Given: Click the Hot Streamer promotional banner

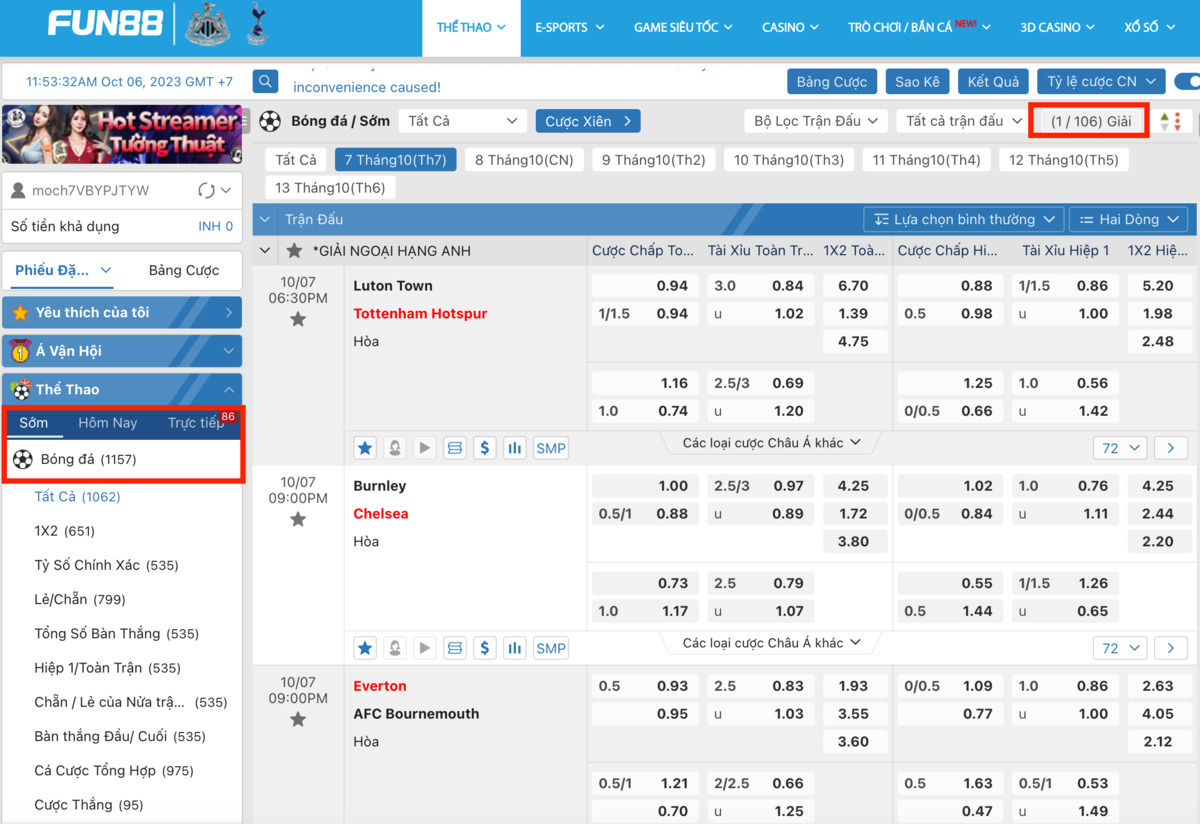Looking at the screenshot, I should pyautogui.click(x=122, y=134).
